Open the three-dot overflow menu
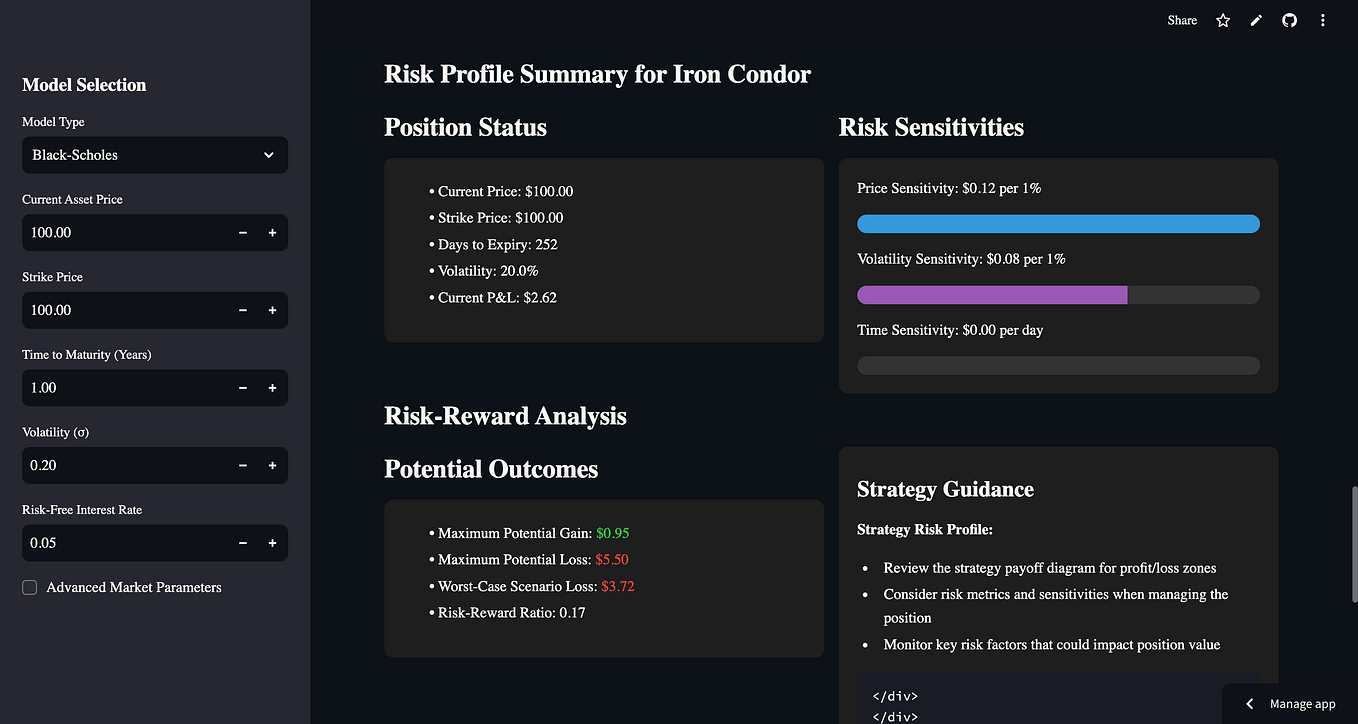1358x724 pixels. click(1322, 20)
